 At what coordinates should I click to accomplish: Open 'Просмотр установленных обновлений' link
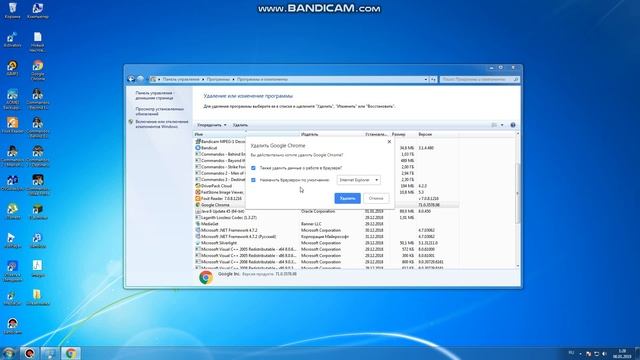point(160,111)
